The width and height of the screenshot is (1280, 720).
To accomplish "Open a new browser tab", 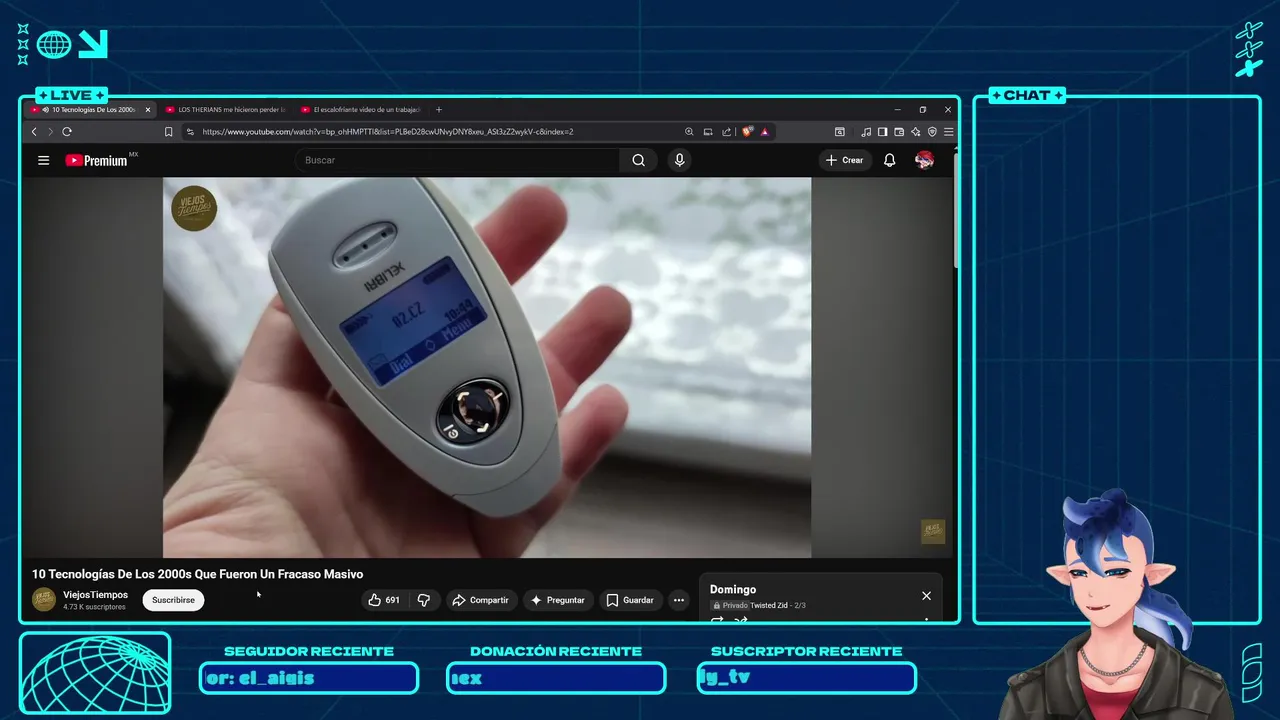I will click(x=438, y=110).
